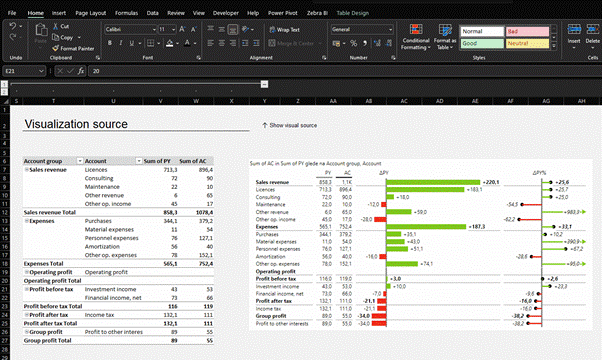
Task: Open the File menu
Action: tap(12, 13)
